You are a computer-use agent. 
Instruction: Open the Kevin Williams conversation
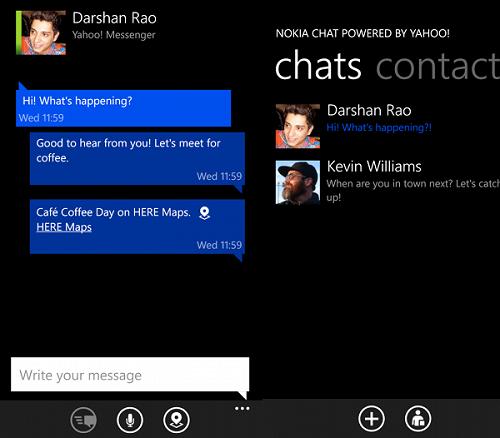[x=388, y=182]
